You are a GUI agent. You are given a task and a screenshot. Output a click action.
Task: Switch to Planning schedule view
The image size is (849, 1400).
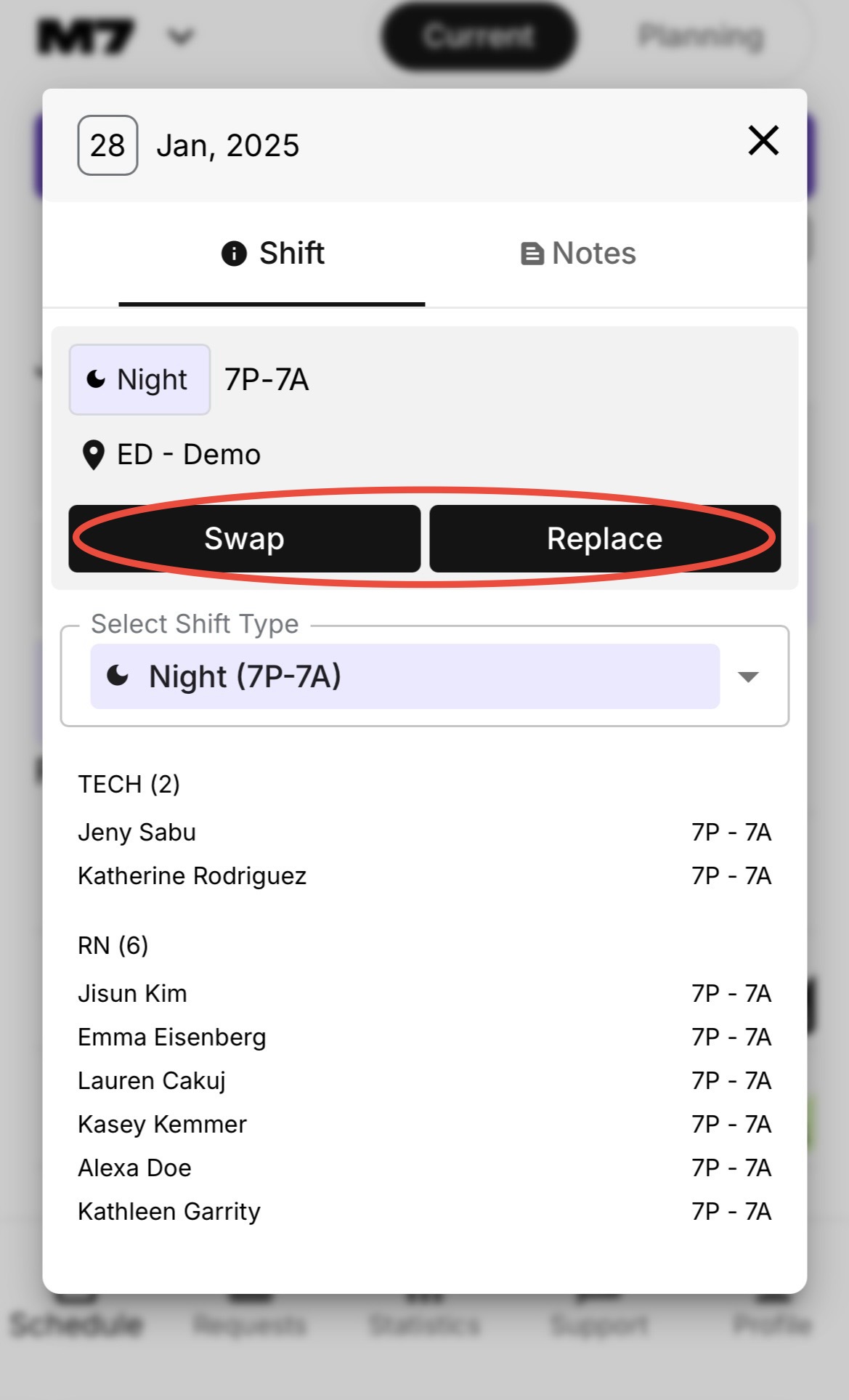tap(701, 36)
